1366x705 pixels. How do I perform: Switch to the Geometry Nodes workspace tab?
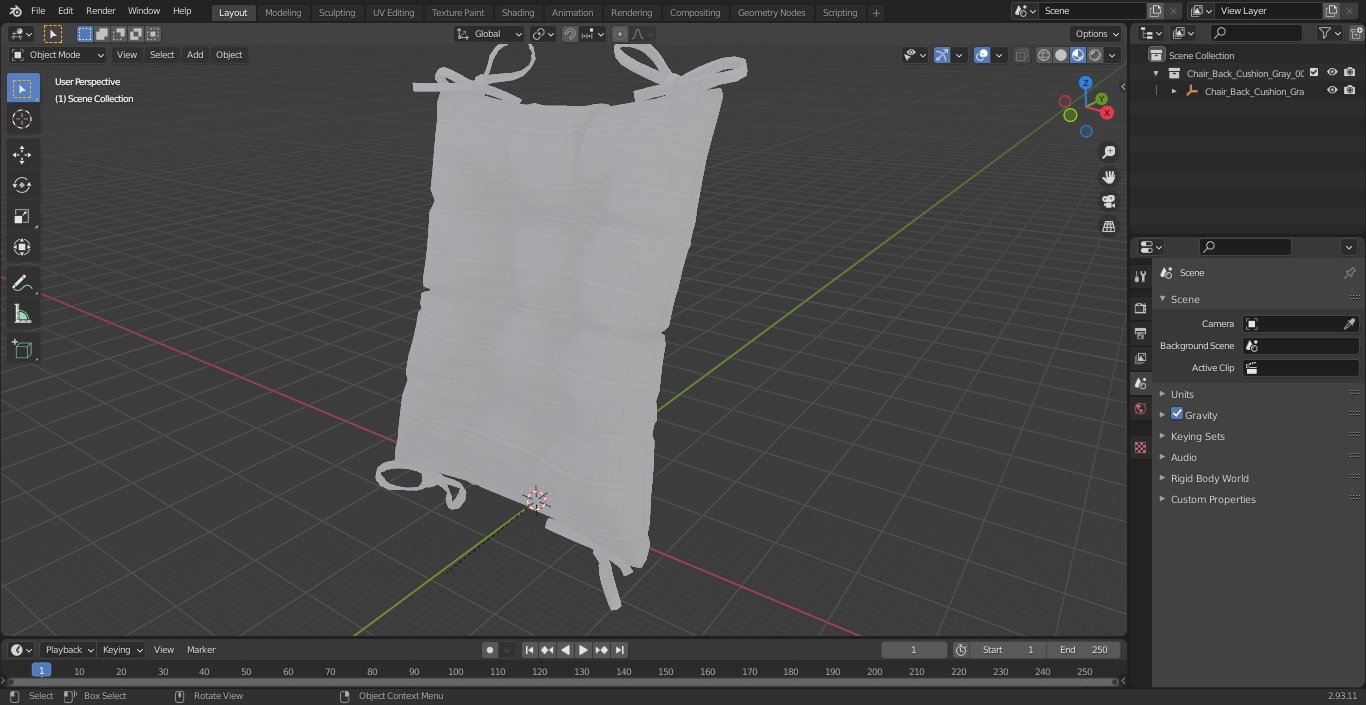coord(771,13)
